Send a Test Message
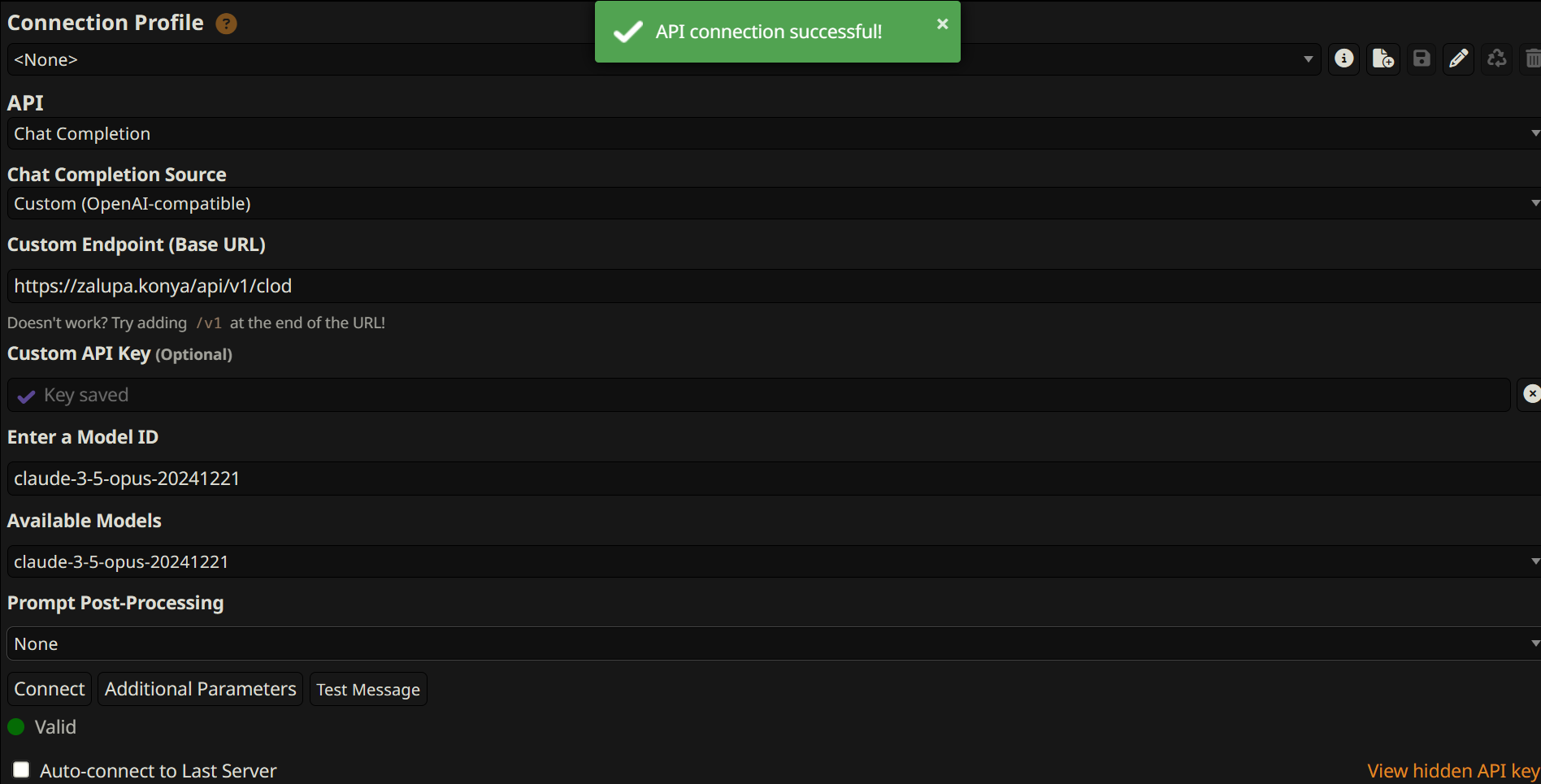Image resolution: width=1541 pixels, height=784 pixels. pos(368,689)
